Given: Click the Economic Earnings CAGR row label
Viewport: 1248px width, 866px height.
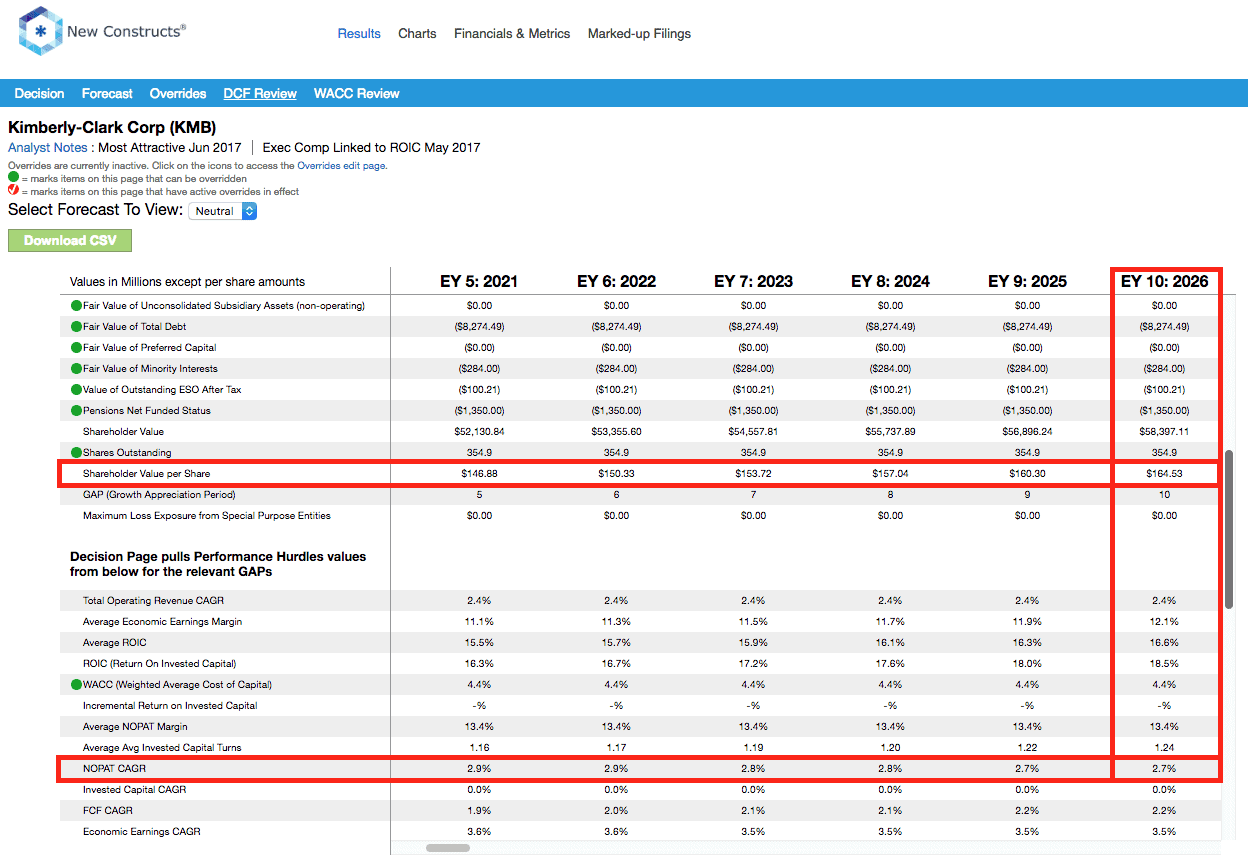Looking at the screenshot, I should point(140,832).
